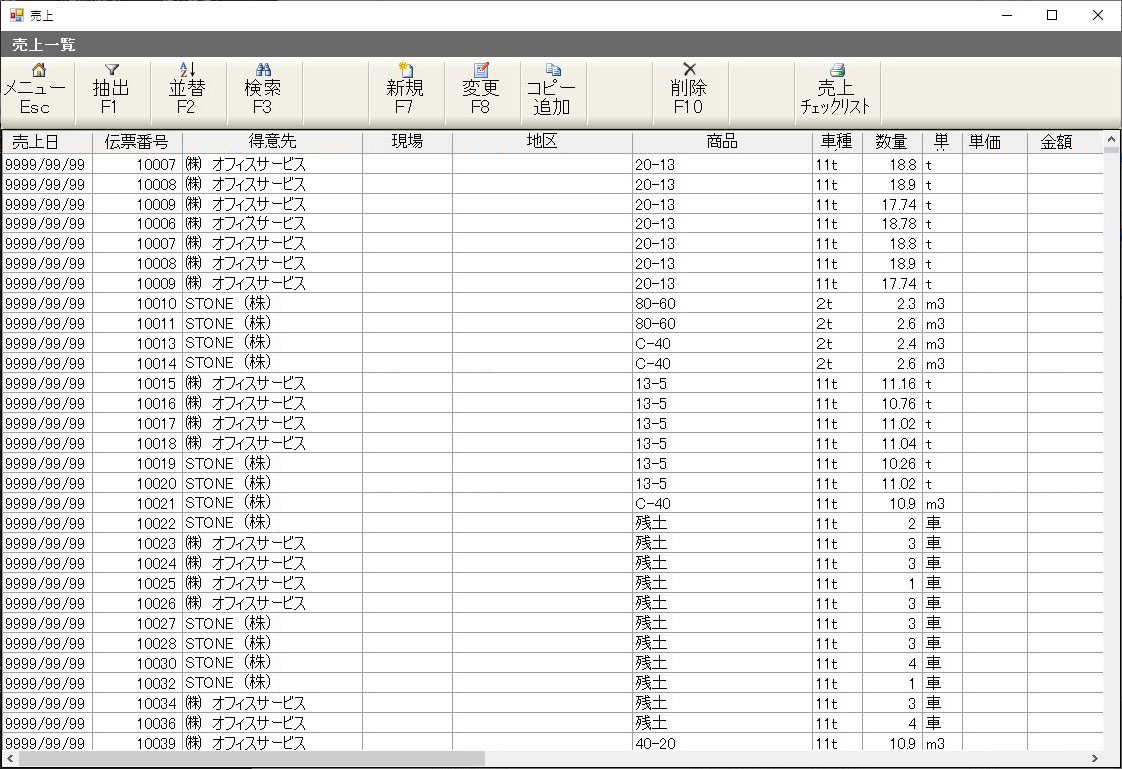
Task: Create a new record with 新規 F7
Action: 405,90
